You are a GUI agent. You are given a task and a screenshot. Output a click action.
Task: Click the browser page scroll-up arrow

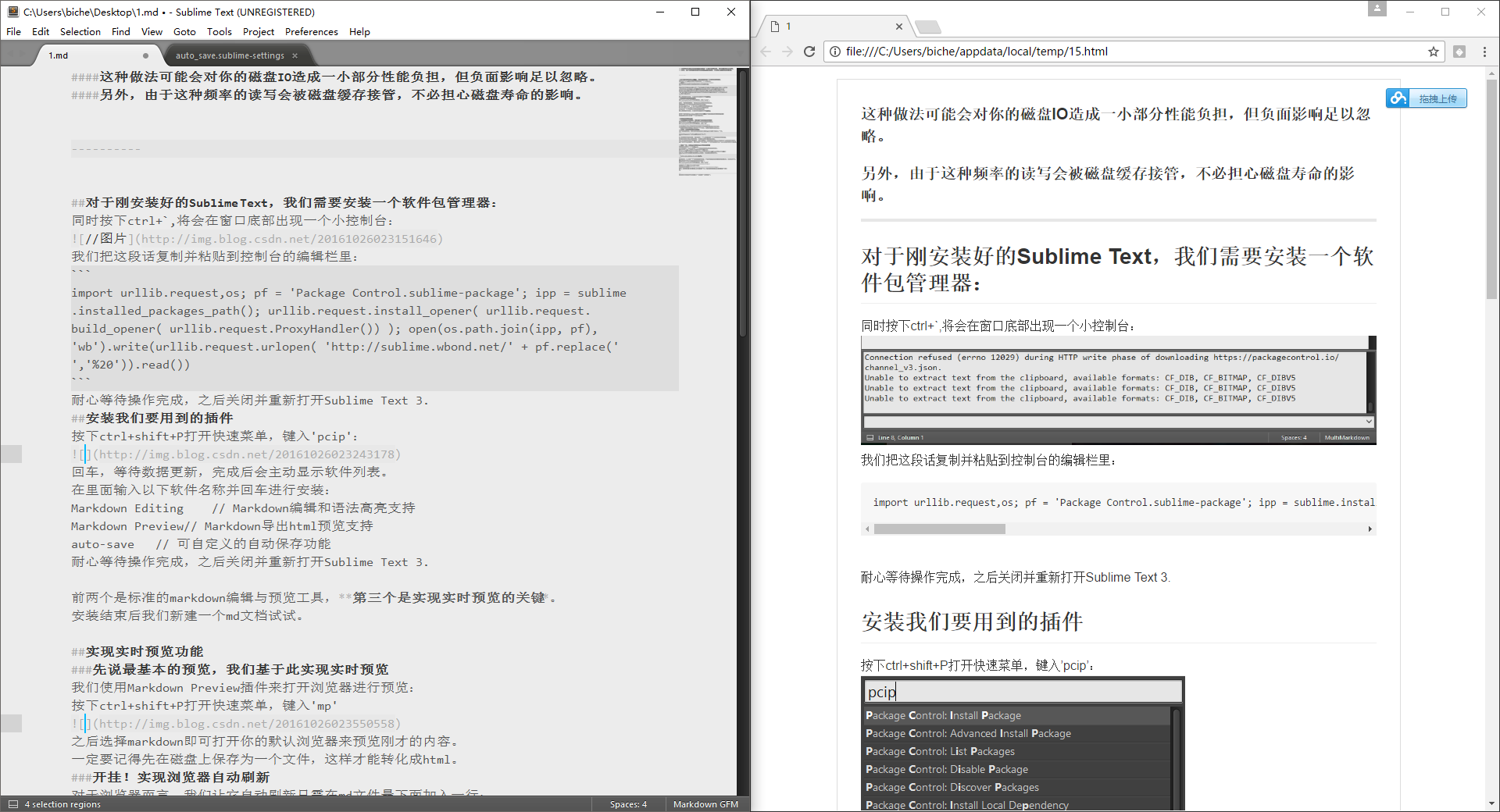point(1491,73)
